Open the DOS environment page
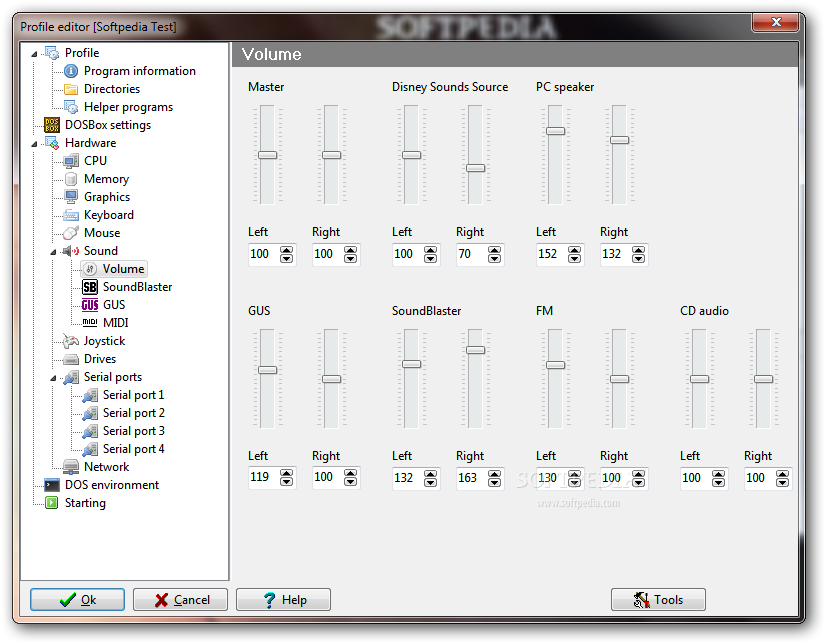Image resolution: width=826 pixels, height=644 pixels. tap(112, 485)
